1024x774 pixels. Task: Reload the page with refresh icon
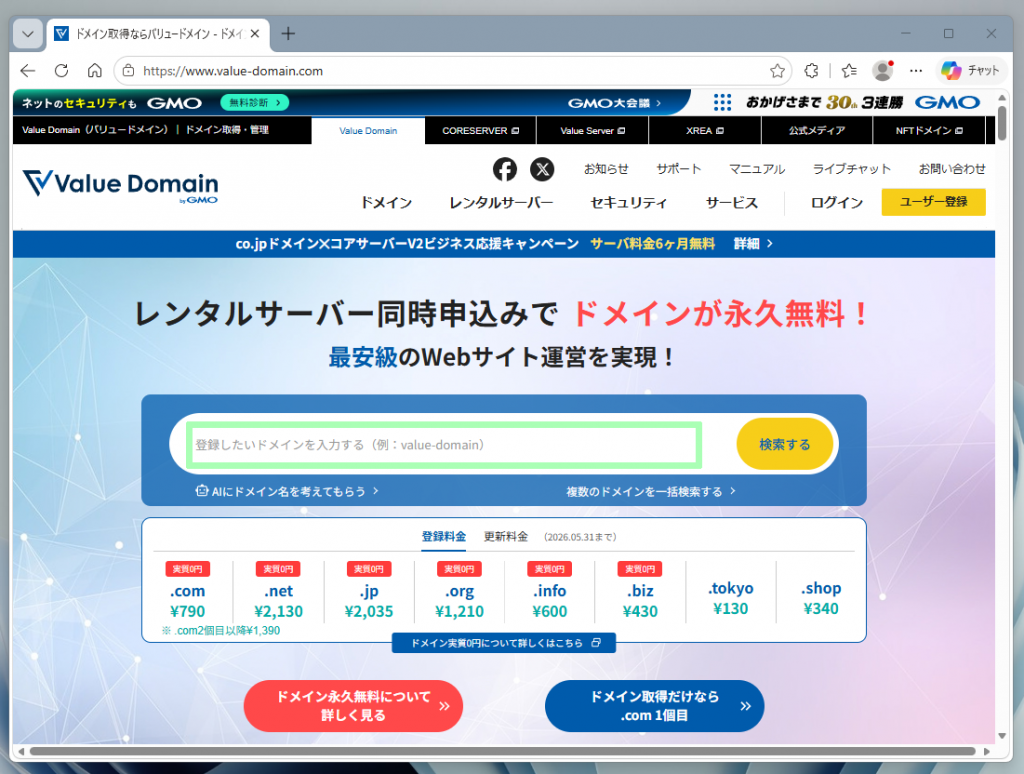[x=61, y=71]
